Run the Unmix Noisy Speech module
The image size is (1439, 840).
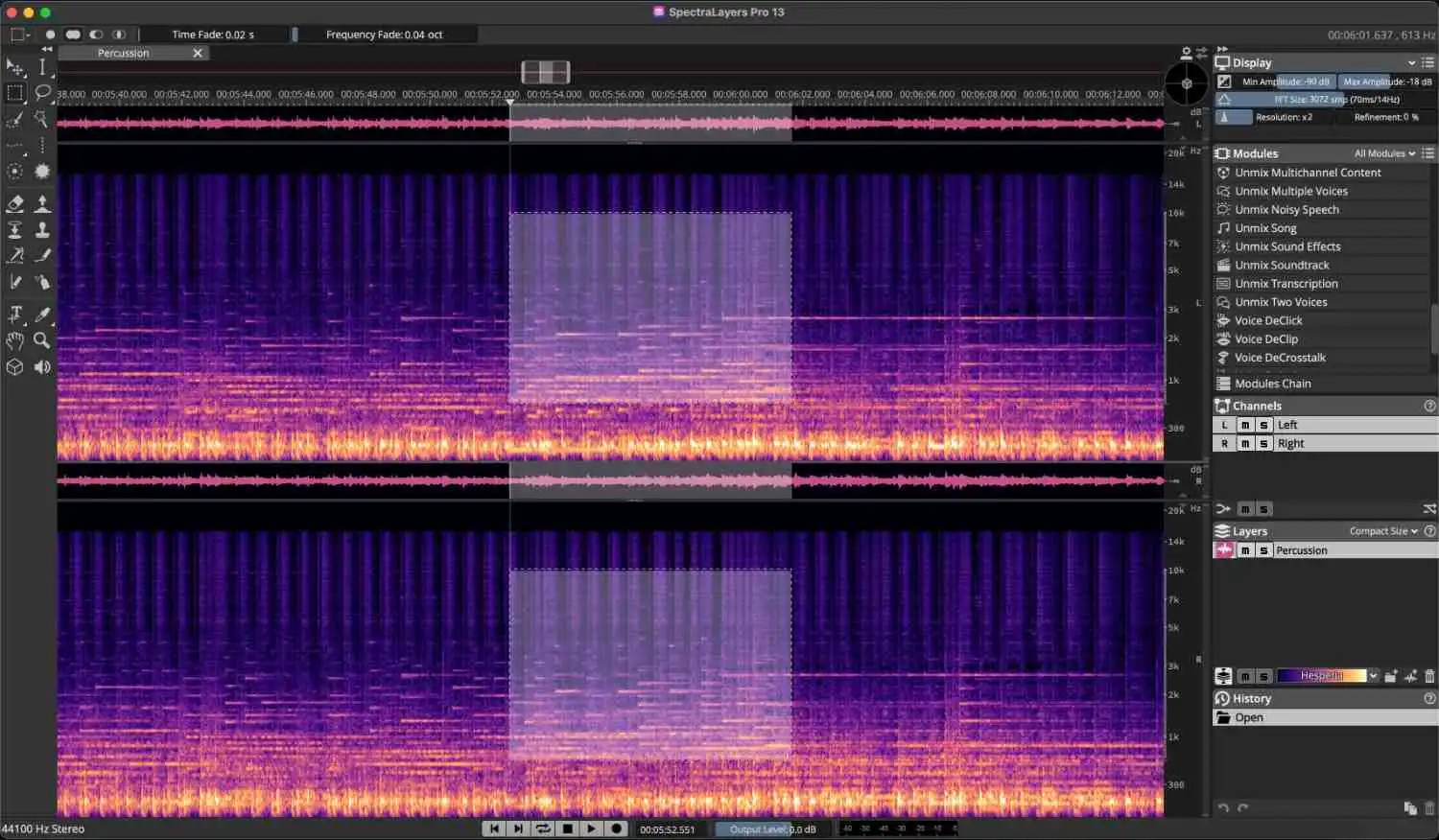[x=1286, y=209]
